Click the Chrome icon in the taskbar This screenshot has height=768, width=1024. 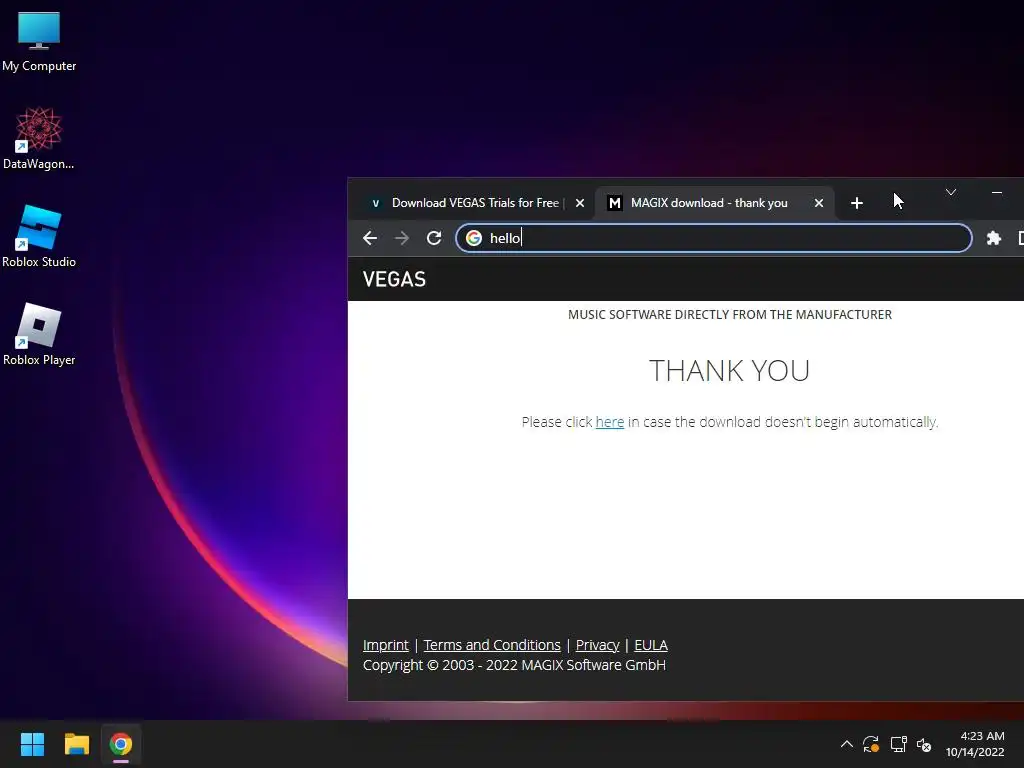point(121,744)
